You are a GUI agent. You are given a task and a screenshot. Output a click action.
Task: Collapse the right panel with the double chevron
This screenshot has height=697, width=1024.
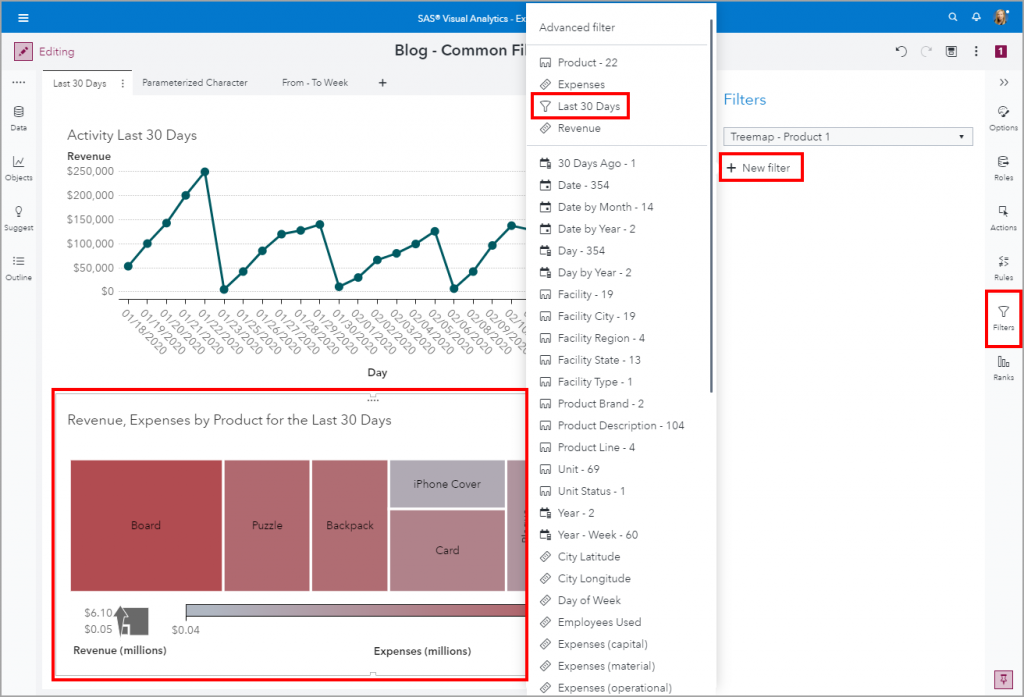coord(1004,83)
